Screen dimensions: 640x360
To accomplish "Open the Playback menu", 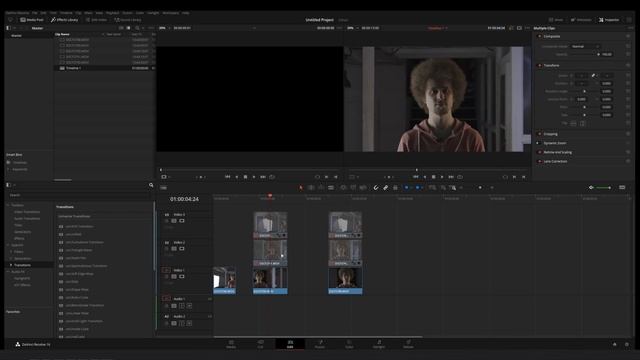I will point(113,13).
